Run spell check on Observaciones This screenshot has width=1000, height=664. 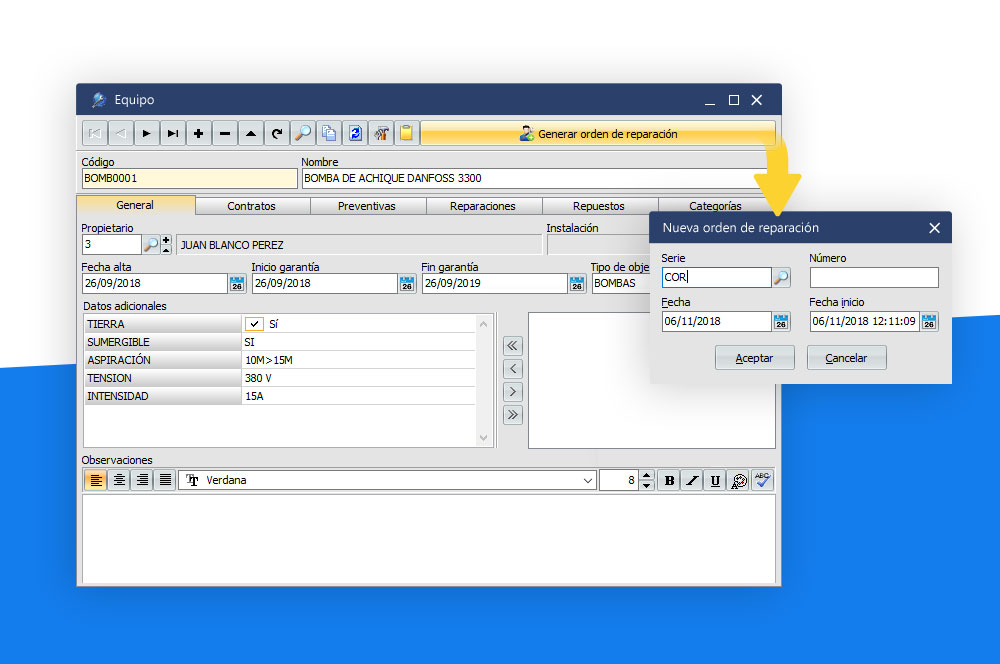[x=763, y=480]
